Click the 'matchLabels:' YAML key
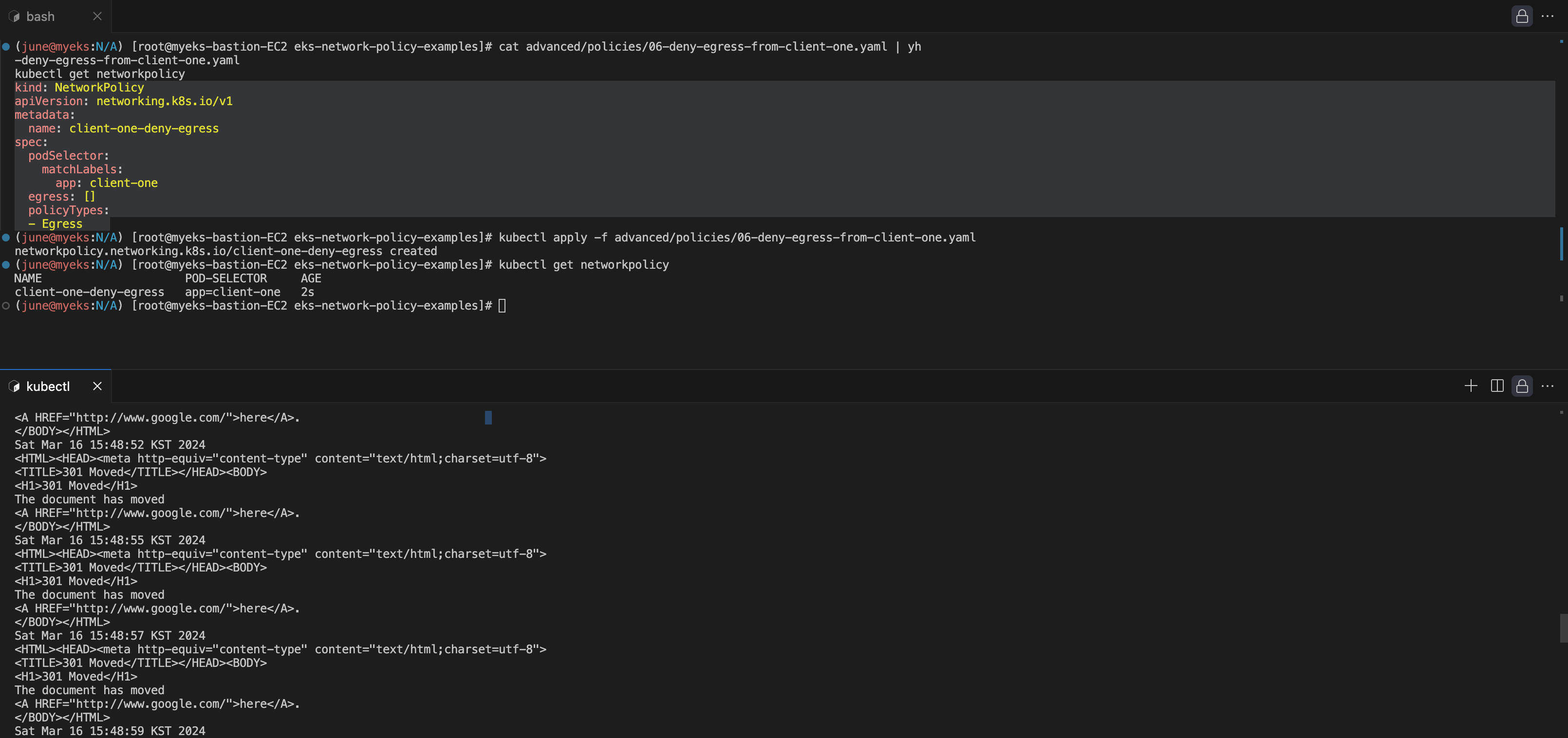 coord(82,169)
